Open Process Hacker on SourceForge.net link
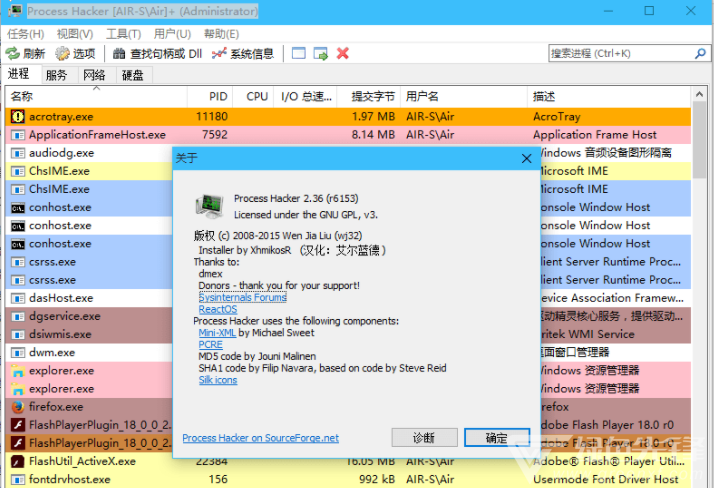 (260, 438)
